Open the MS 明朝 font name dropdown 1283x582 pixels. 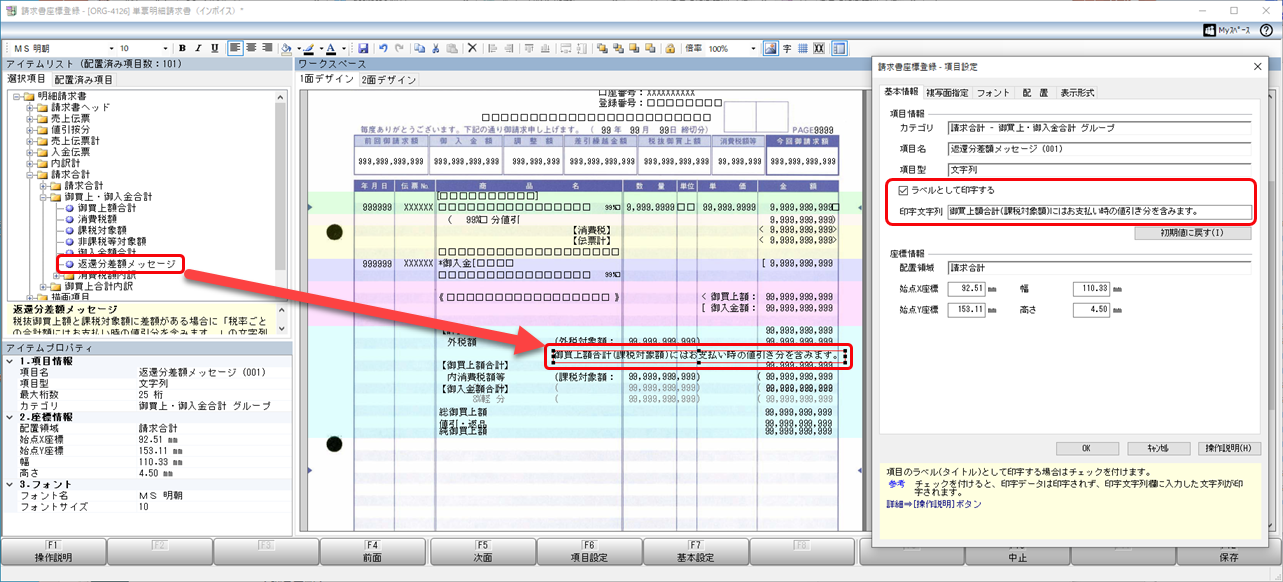pyautogui.click(x=110, y=48)
